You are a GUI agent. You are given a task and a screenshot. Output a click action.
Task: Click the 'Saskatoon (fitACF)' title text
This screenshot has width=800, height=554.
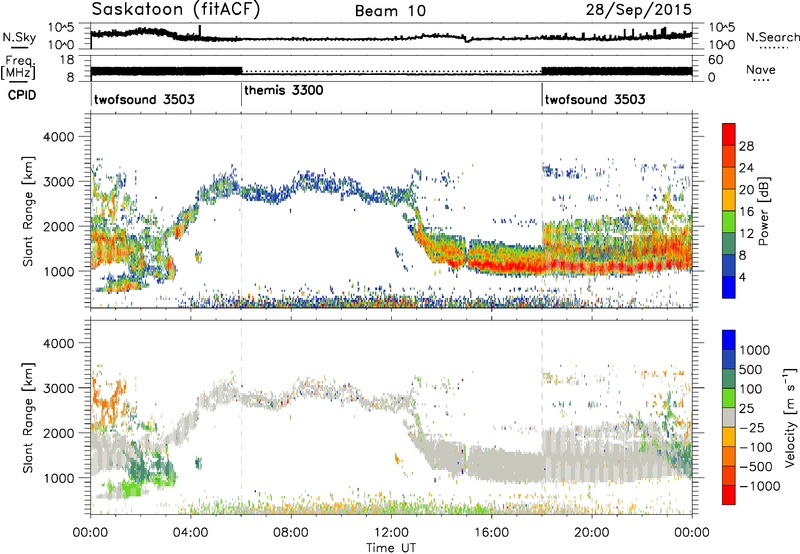176,9
